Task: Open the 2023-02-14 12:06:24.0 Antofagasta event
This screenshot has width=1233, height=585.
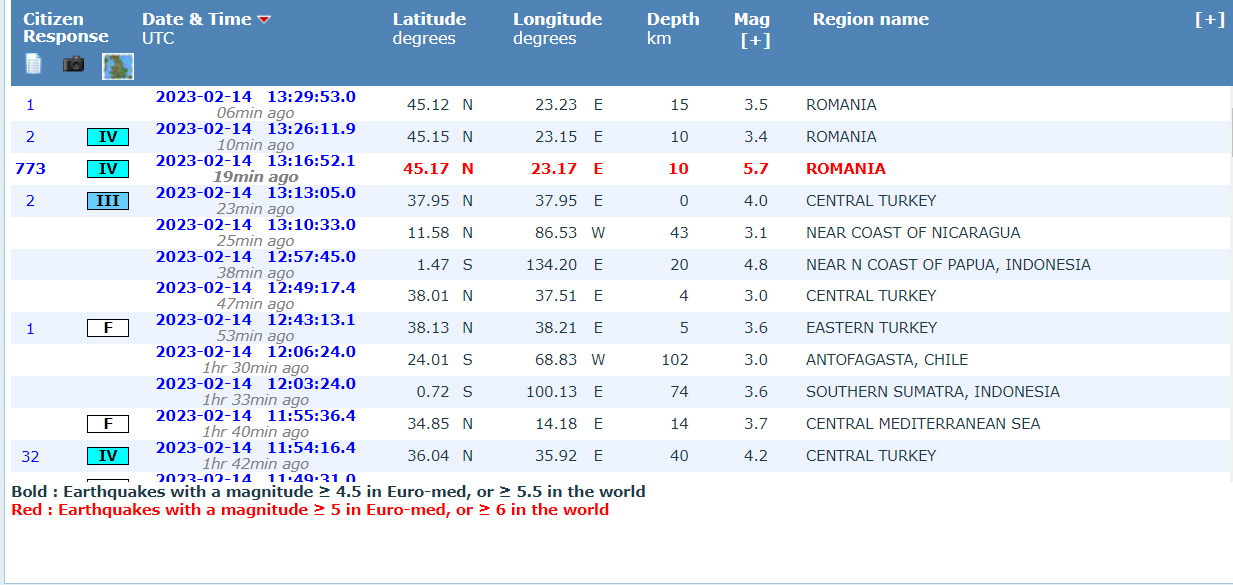Action: 256,352
